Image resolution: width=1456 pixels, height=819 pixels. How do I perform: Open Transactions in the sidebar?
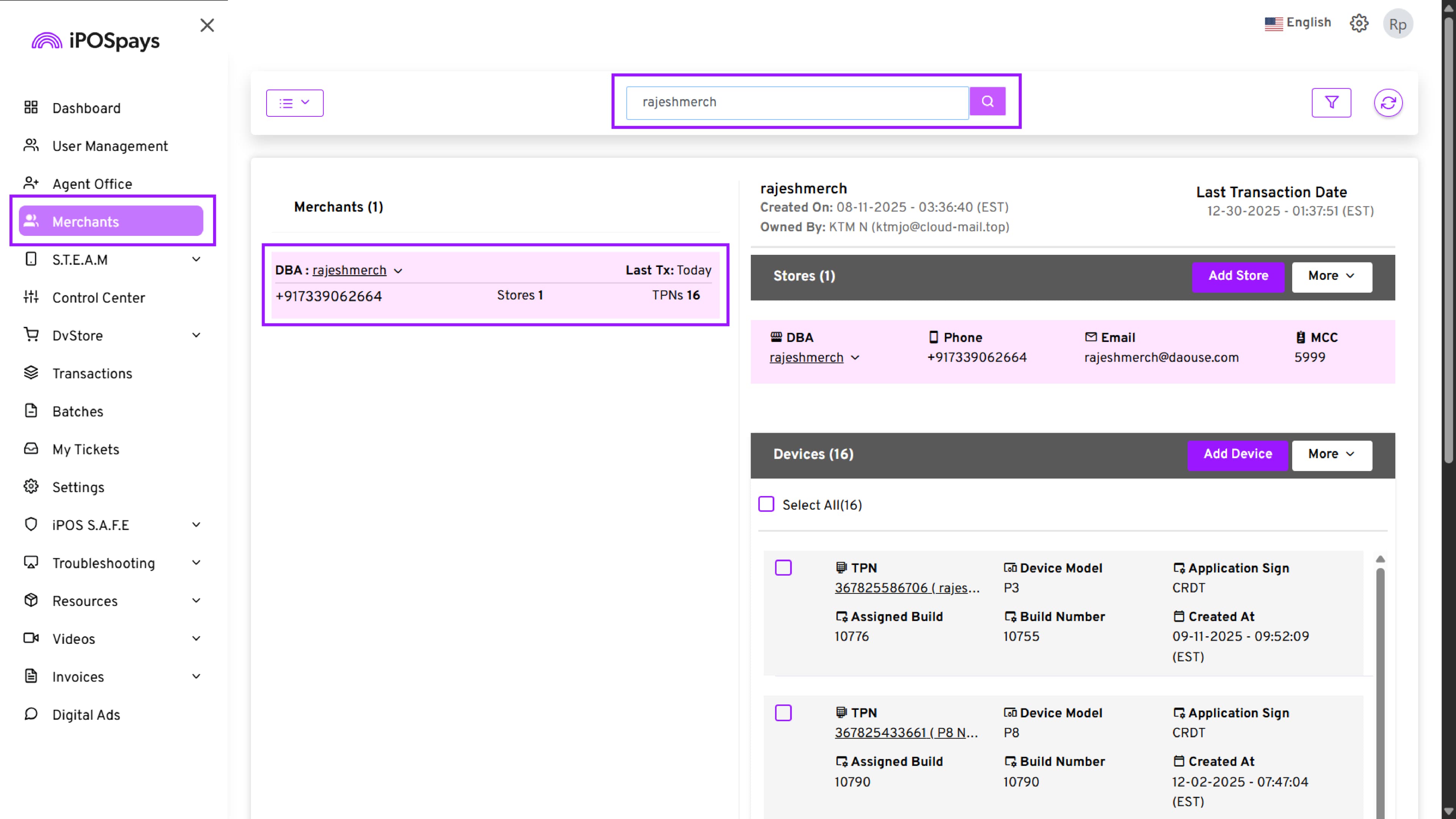pos(92,373)
